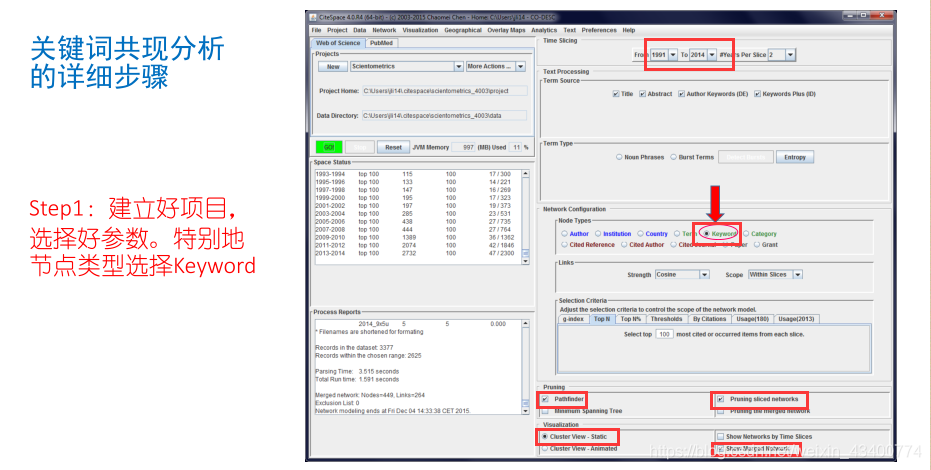This screenshot has width=931, height=470.
Task: Open the More Actions dropdown
Action: (520, 66)
